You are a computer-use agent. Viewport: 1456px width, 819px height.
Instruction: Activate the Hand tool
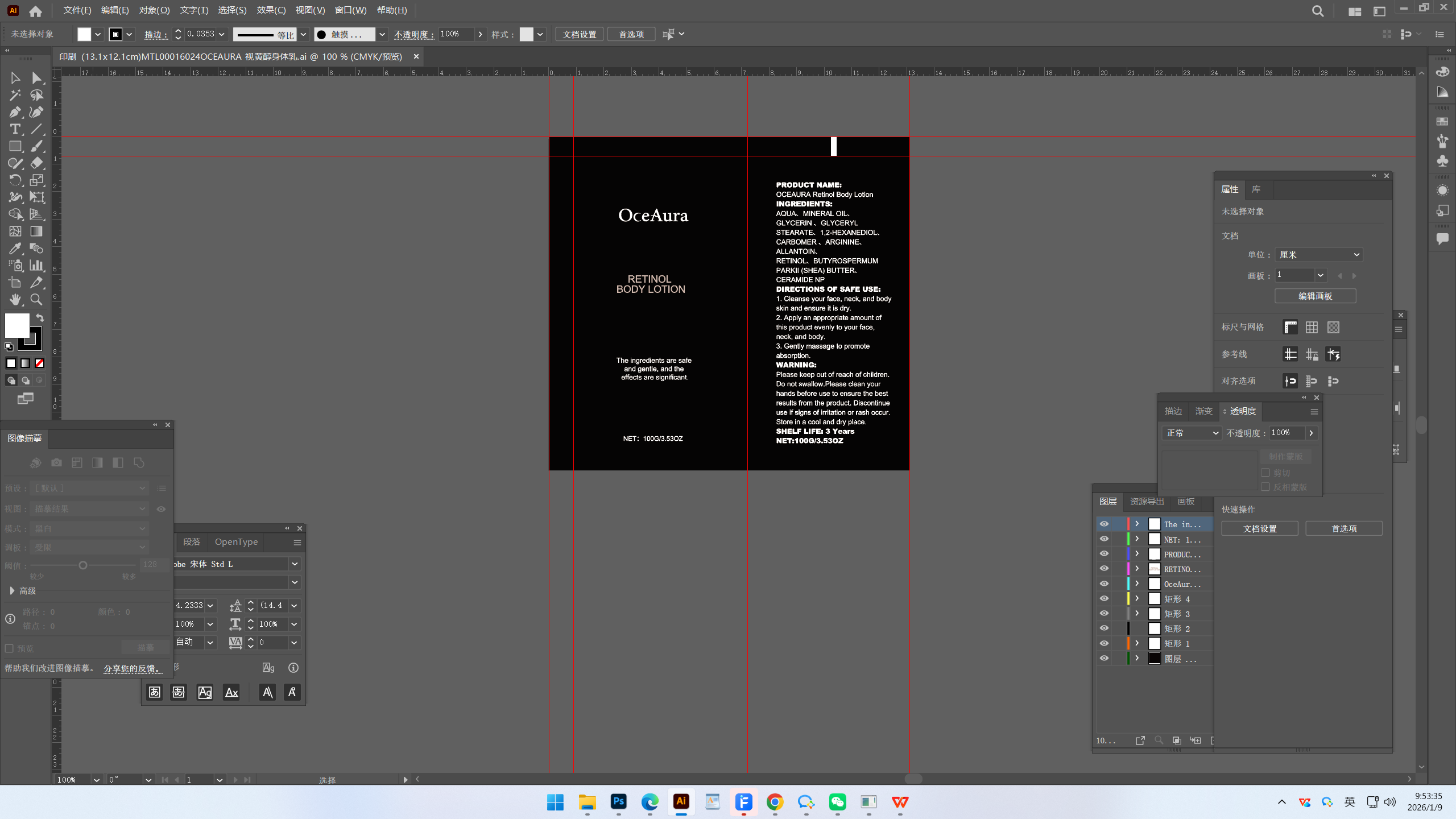(x=15, y=300)
